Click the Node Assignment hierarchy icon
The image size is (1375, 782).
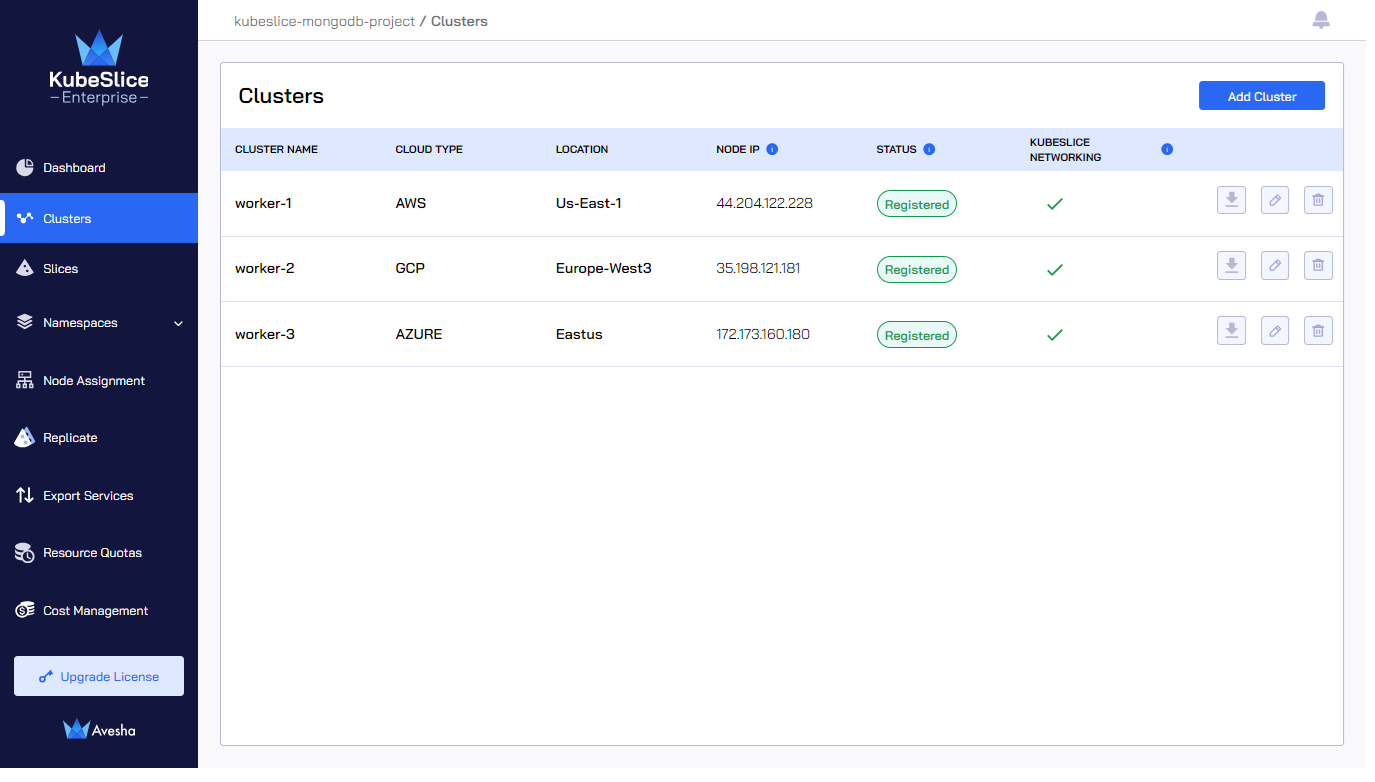click(x=25, y=380)
